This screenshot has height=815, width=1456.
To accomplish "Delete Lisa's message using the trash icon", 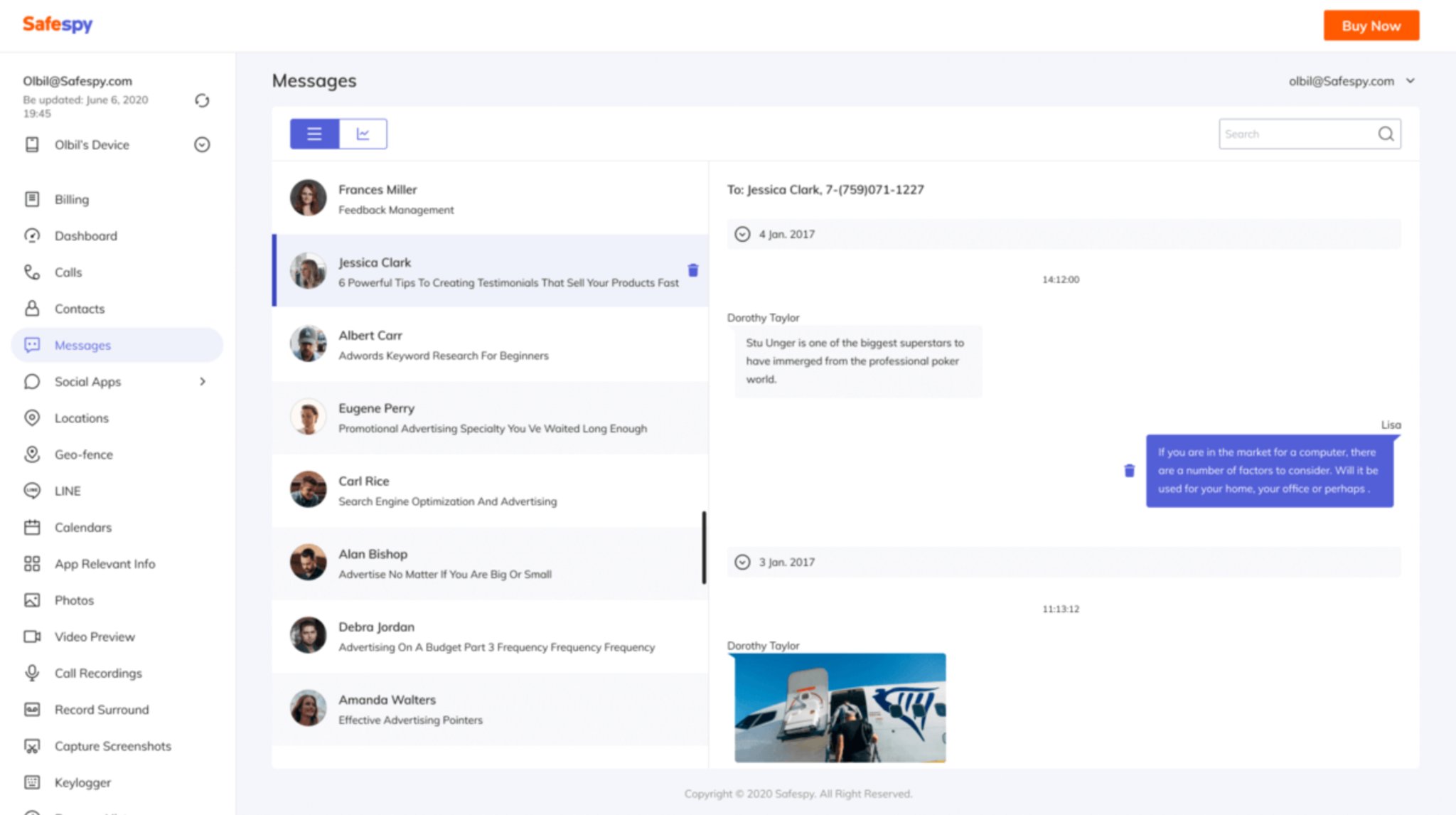I will 1129,471.
